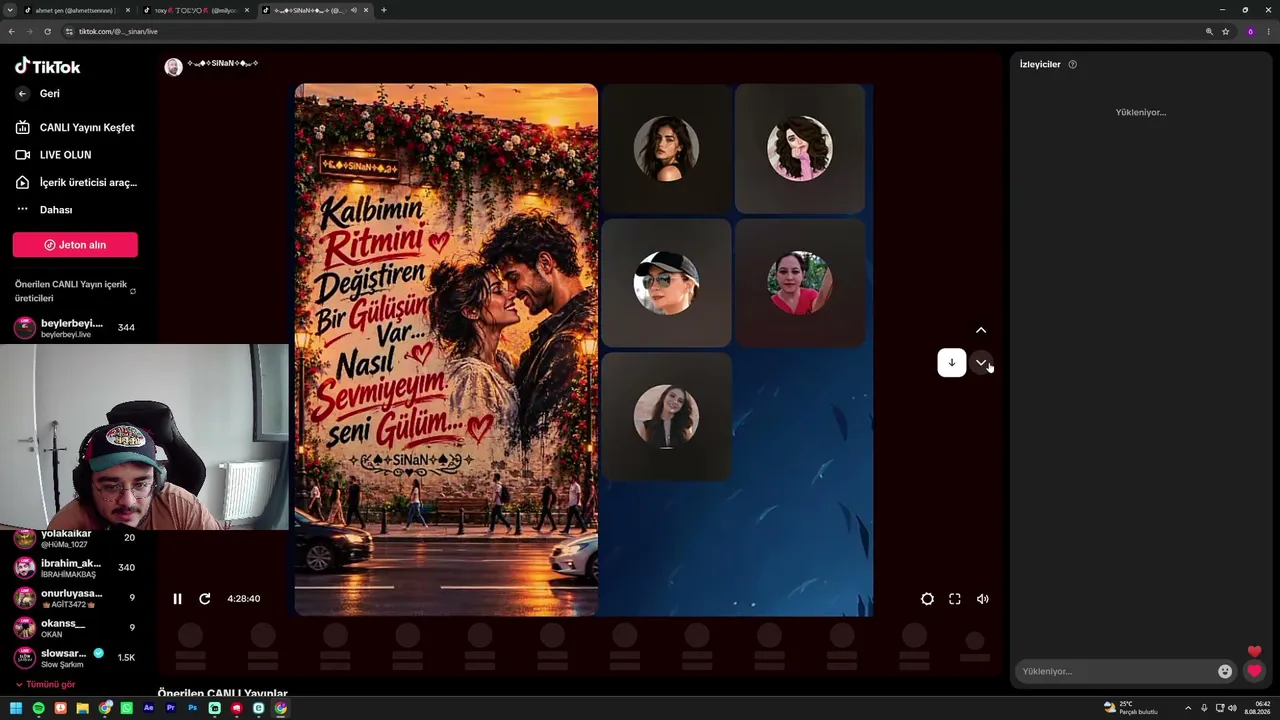This screenshot has height=720, width=1280.
Task: Open the stream settings sun icon
Action: pyautogui.click(x=927, y=599)
